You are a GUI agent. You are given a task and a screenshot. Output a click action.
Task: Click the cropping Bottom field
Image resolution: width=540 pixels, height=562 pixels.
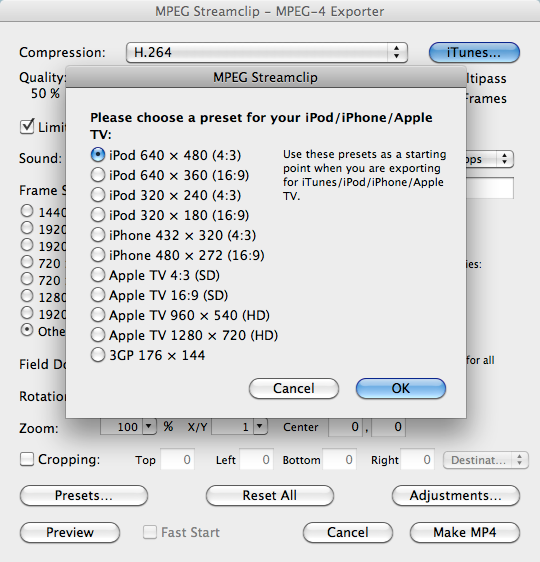click(339, 459)
